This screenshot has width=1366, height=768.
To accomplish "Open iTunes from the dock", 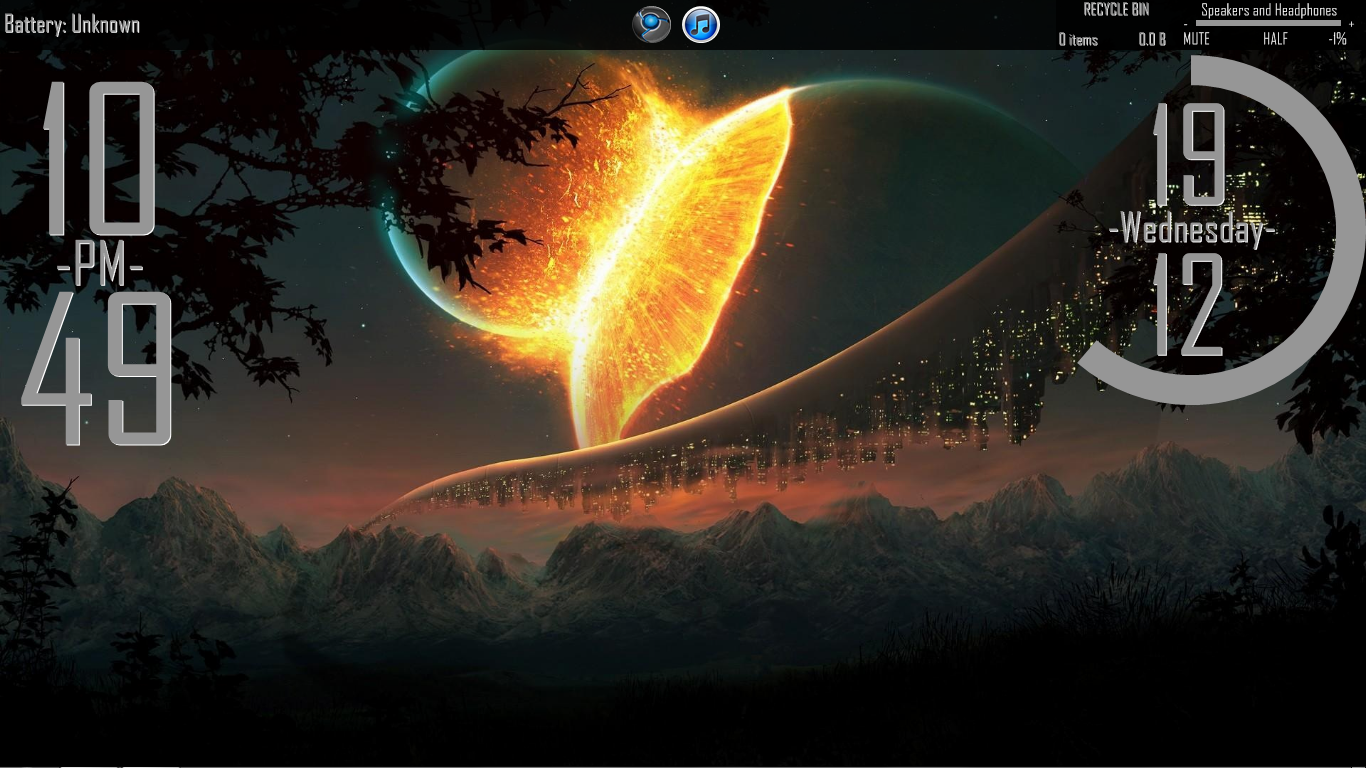I will pyautogui.click(x=701, y=24).
